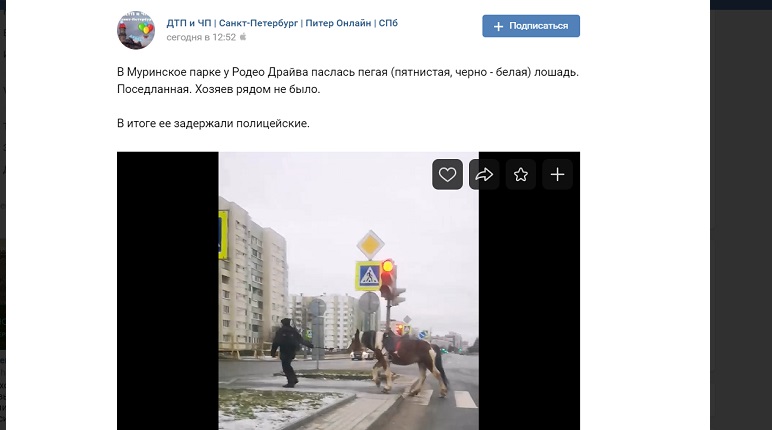Play the horse video in the post

pos(348,291)
